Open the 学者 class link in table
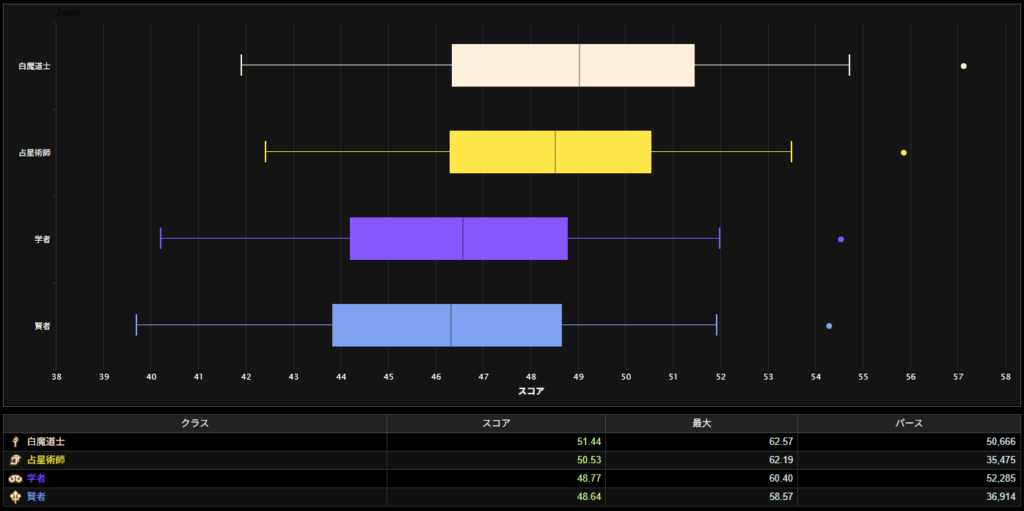Viewport: 1024px width, 511px height. pyautogui.click(x=36, y=478)
